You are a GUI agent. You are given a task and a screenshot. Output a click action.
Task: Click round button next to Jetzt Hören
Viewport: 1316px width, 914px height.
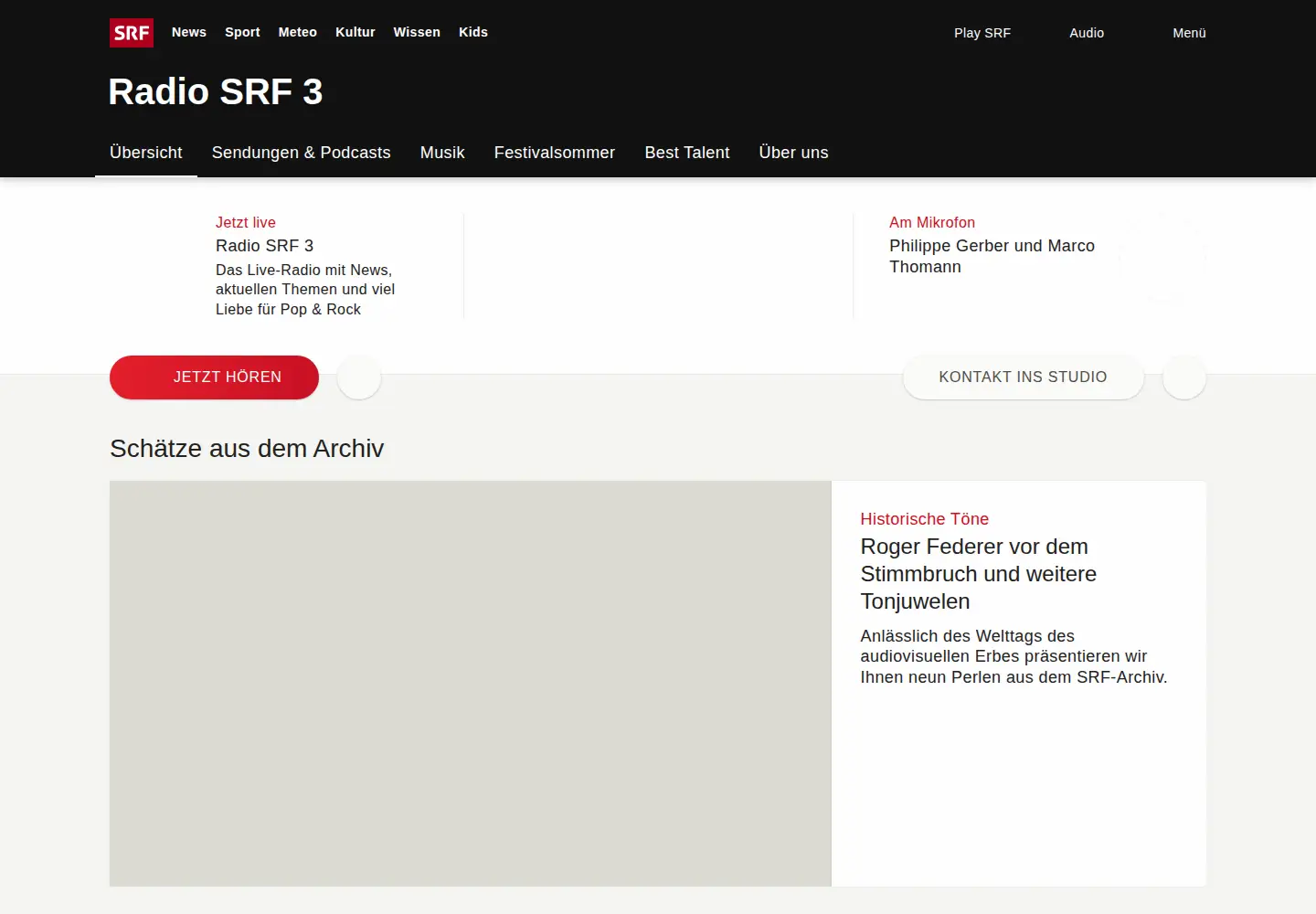click(x=359, y=377)
